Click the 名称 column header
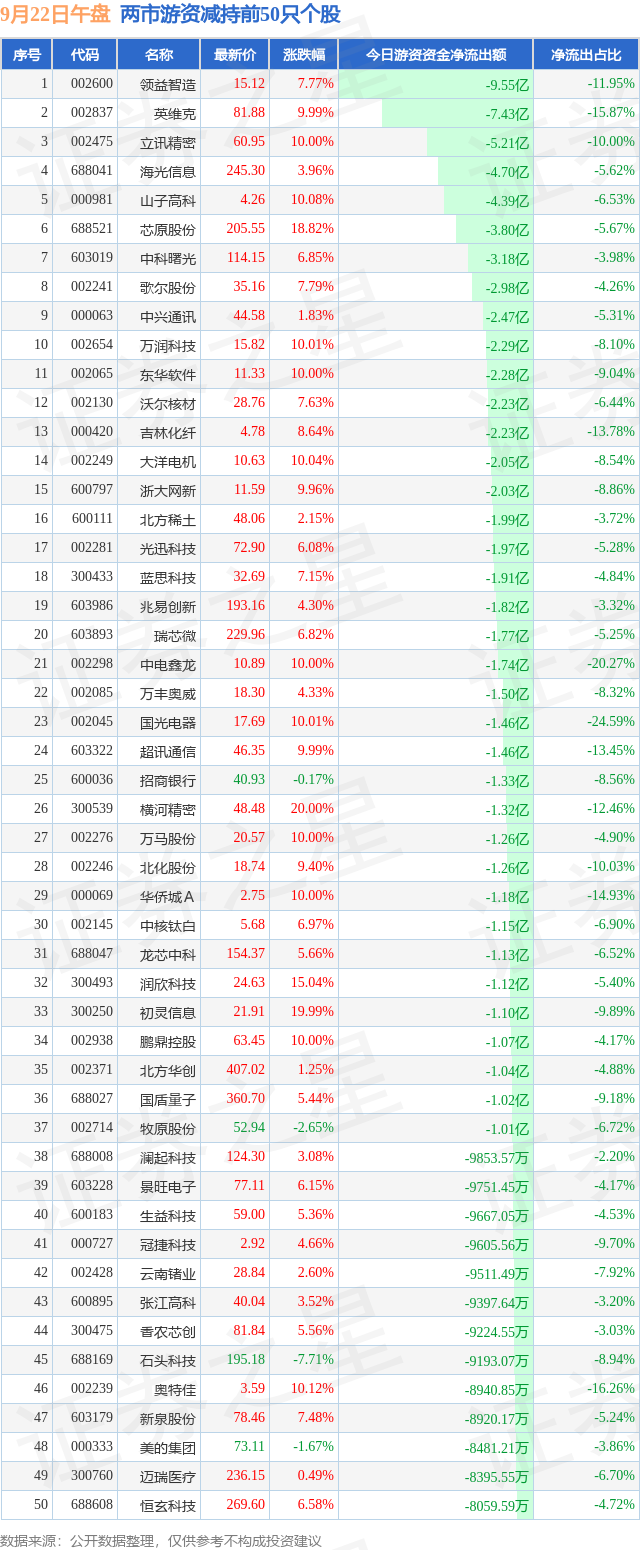 pyautogui.click(x=158, y=55)
